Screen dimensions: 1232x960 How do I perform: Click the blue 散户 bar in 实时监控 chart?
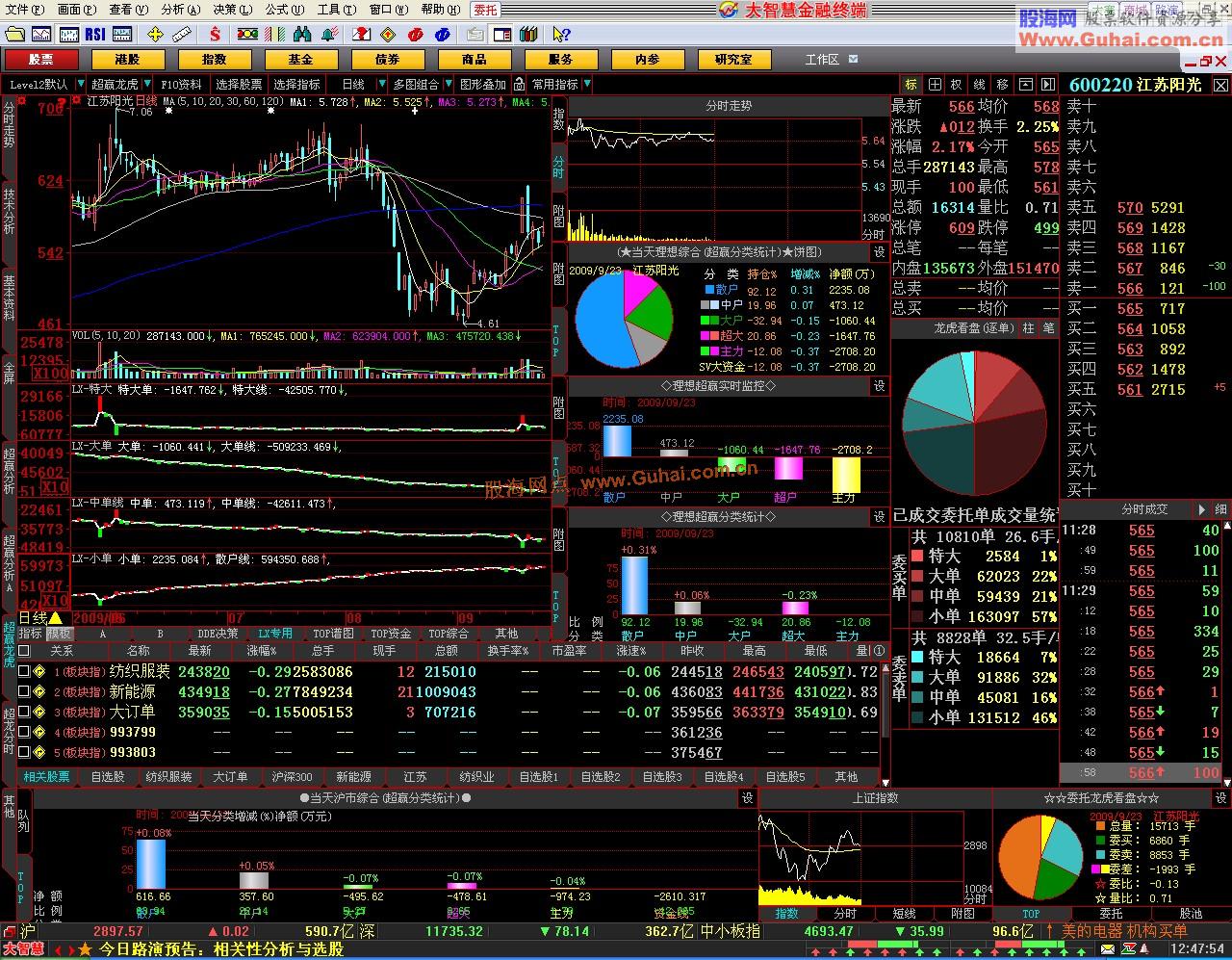617,441
